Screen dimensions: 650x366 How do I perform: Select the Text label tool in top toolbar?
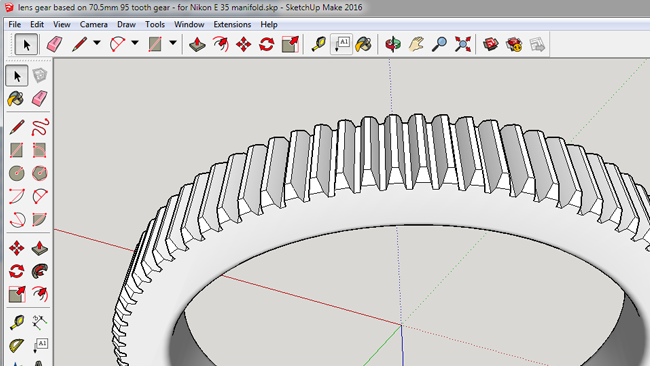(x=342, y=44)
